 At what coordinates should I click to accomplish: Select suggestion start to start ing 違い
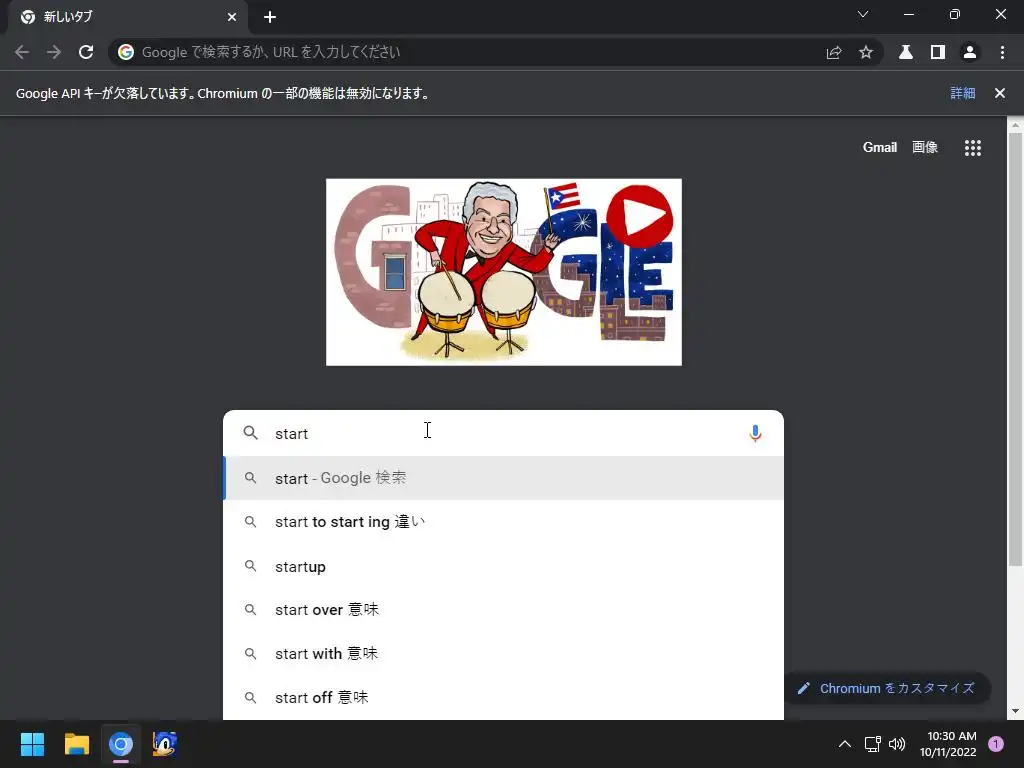click(503, 522)
